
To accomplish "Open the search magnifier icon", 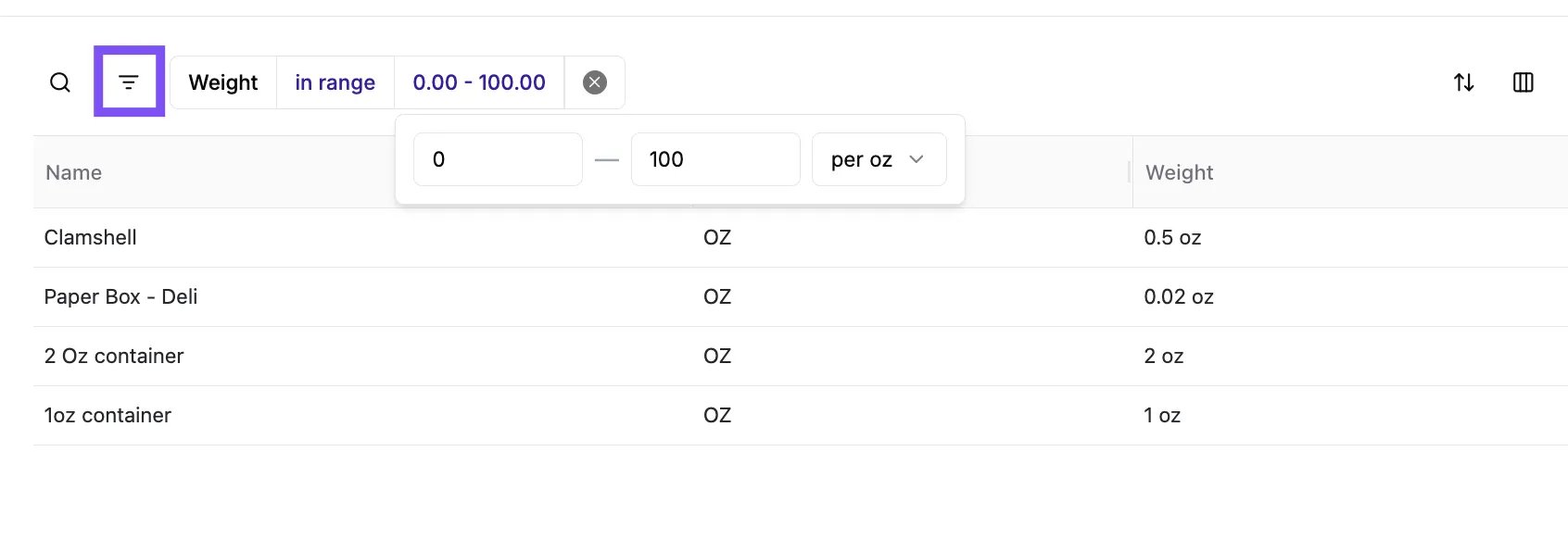I will pos(60,82).
